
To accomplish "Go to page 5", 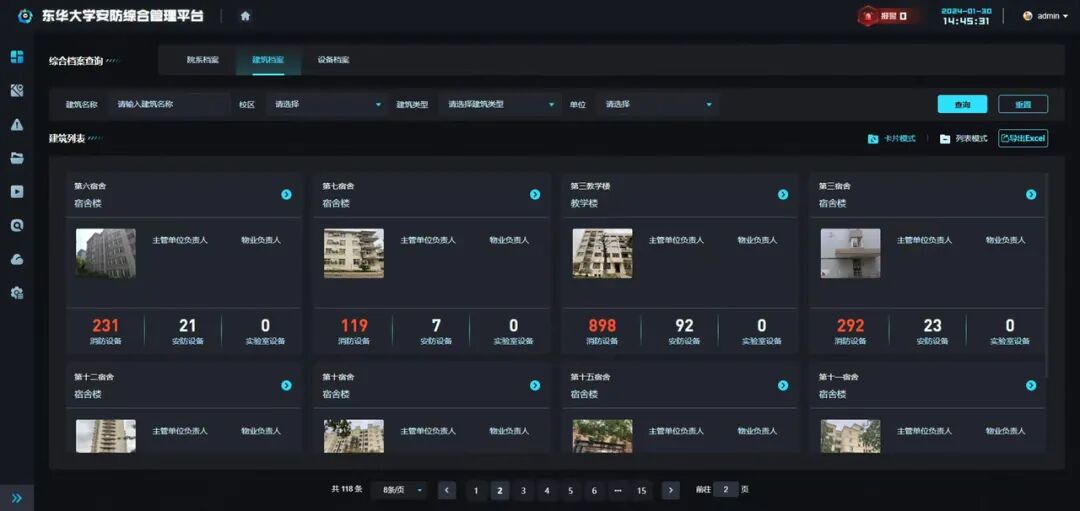I will (570, 490).
